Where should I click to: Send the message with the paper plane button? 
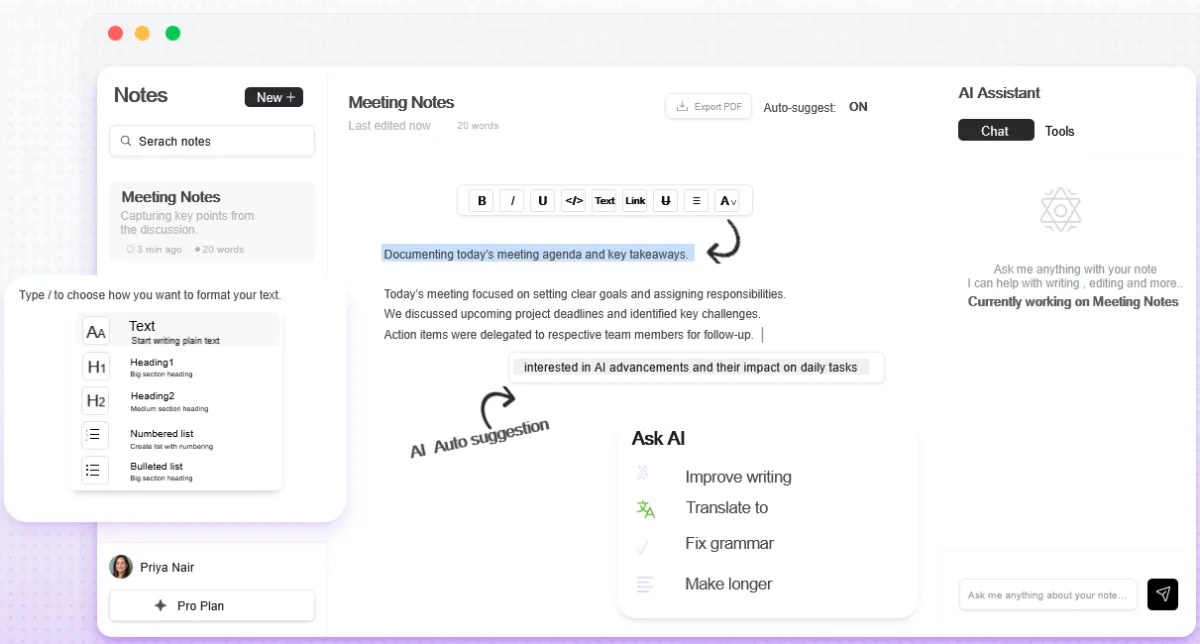[1163, 594]
